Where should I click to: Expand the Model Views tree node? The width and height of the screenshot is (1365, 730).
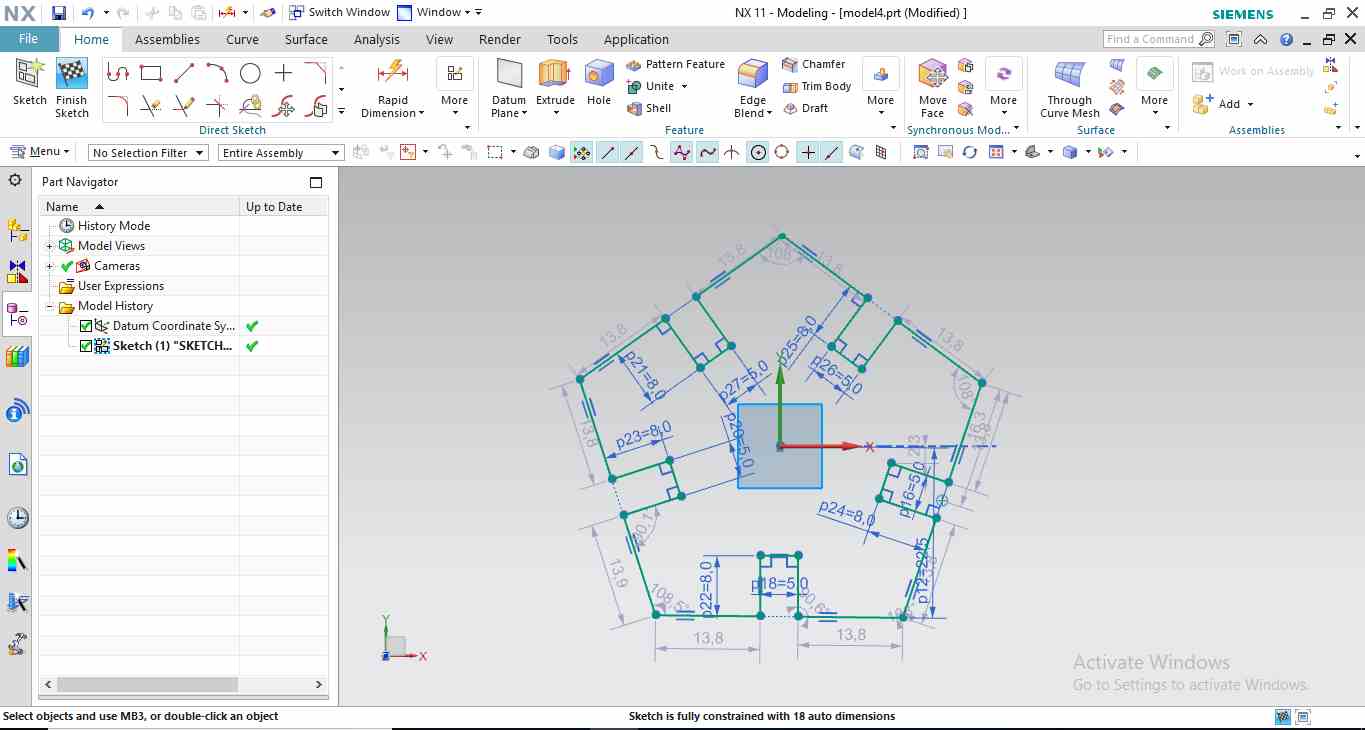point(49,246)
